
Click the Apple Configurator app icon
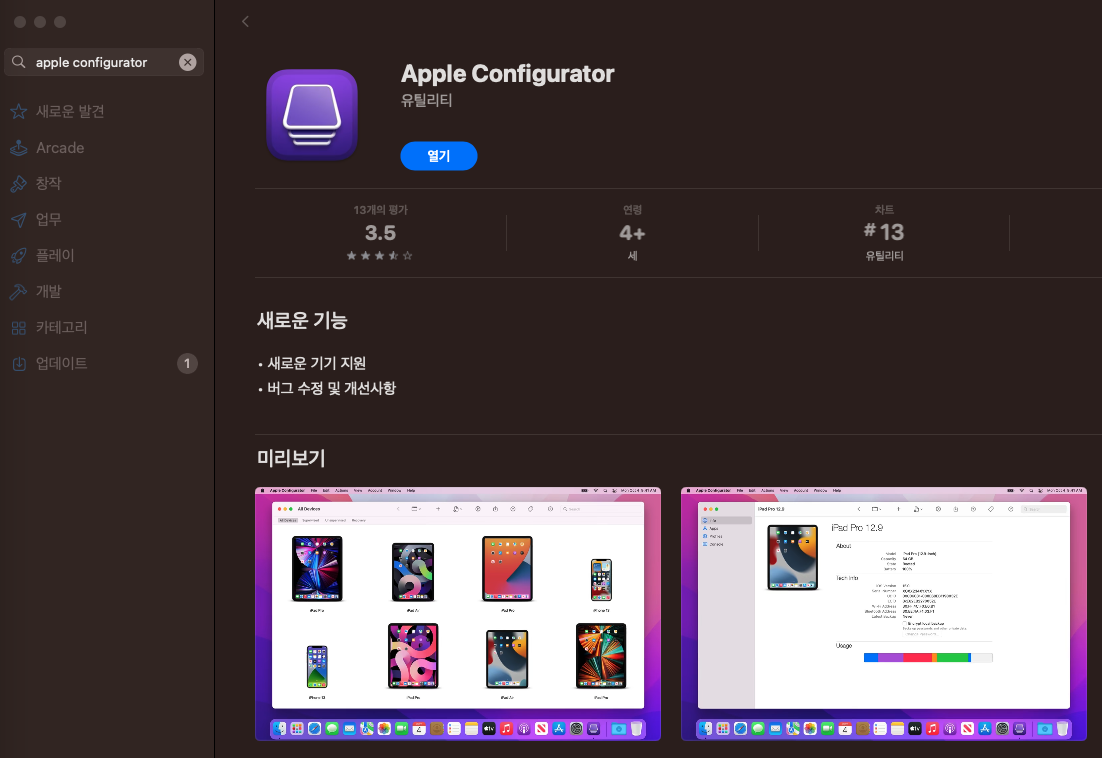click(312, 115)
